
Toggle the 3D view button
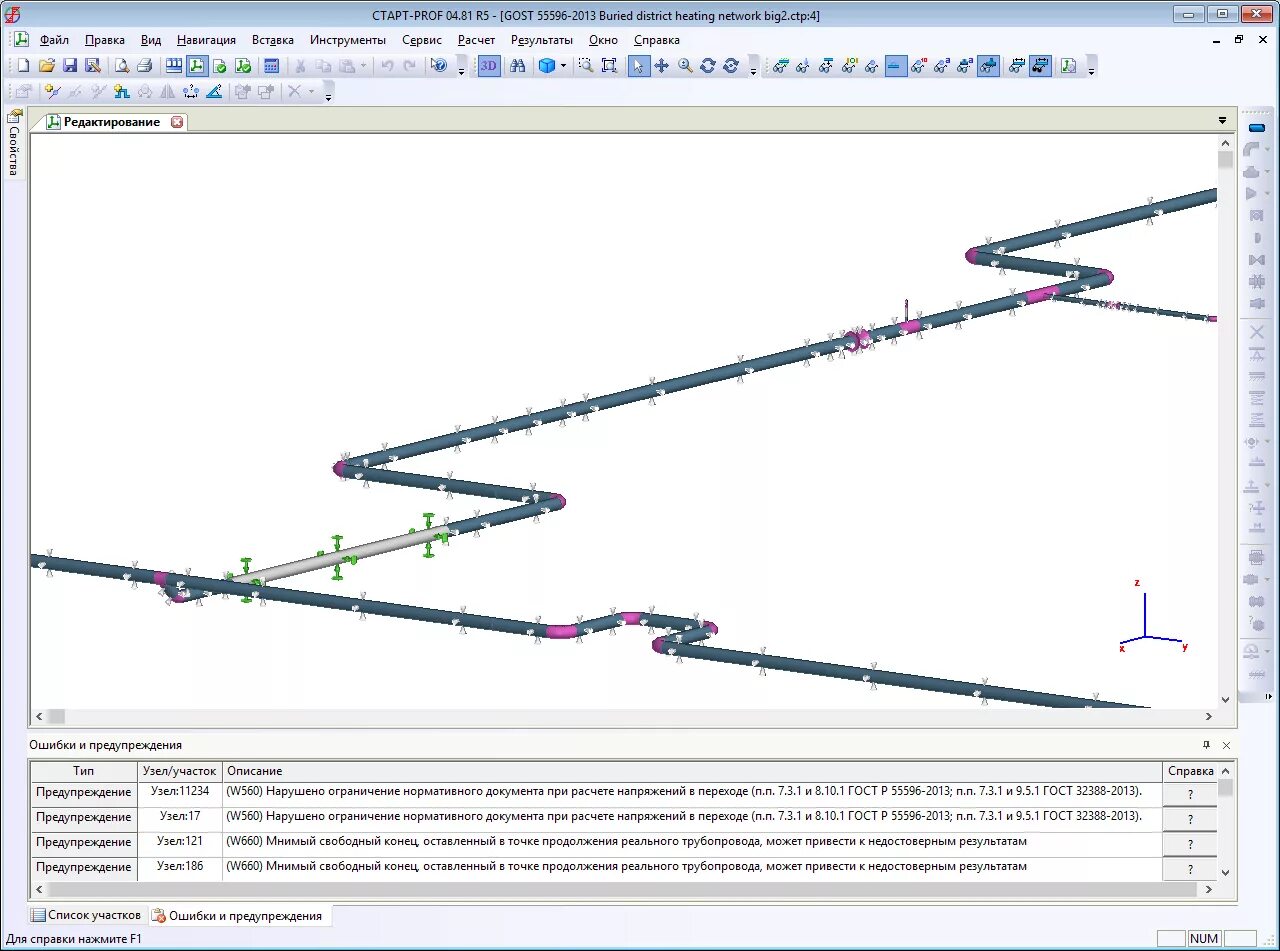point(489,66)
